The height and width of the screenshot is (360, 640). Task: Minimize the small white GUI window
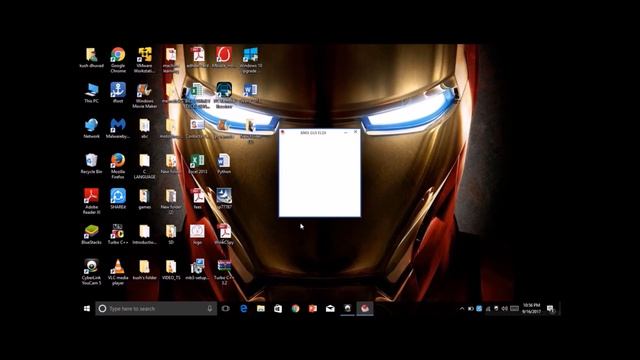pyautogui.click(x=346, y=132)
